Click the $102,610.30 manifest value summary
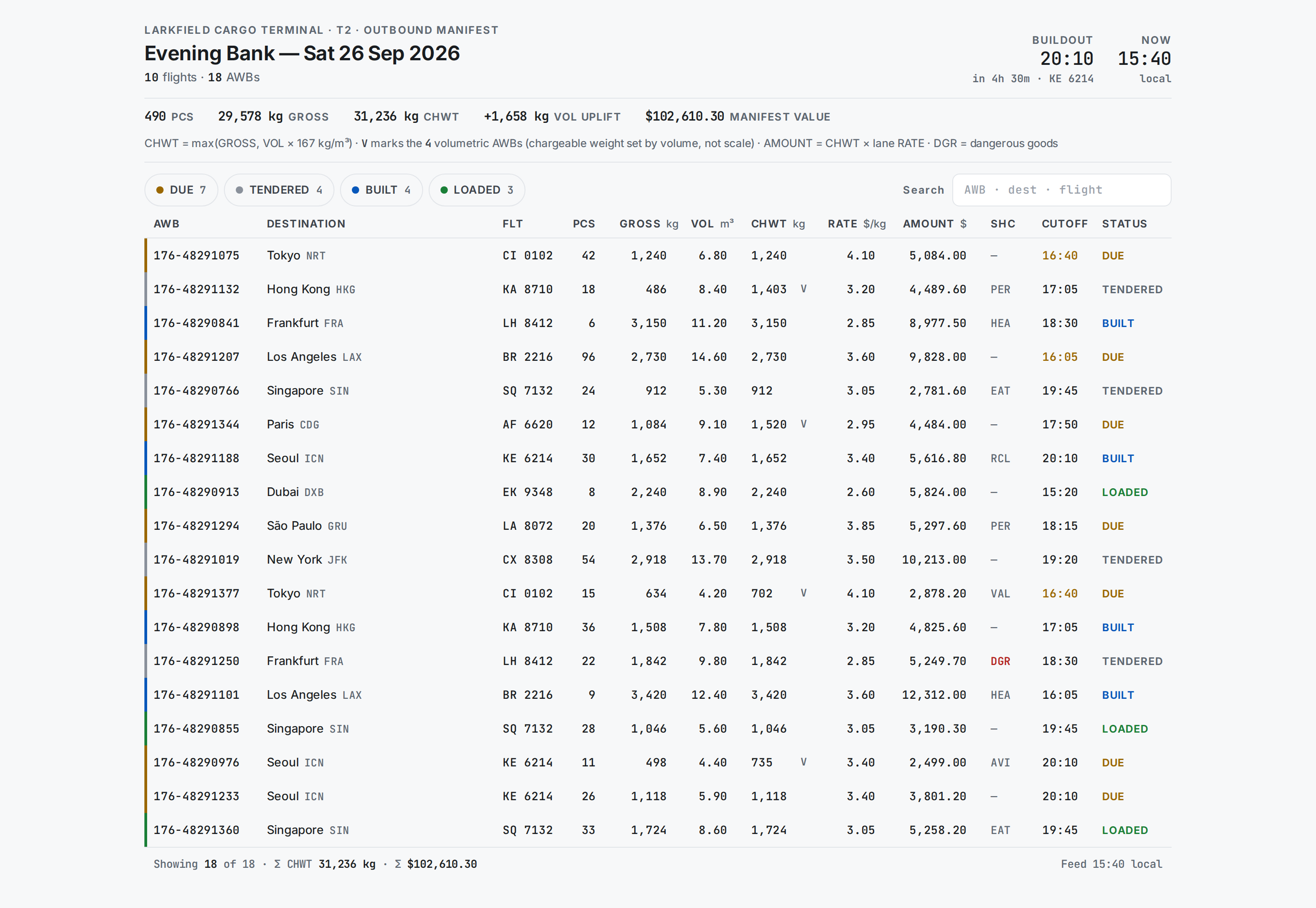Screen dimensions: 1316x908 click(737, 116)
